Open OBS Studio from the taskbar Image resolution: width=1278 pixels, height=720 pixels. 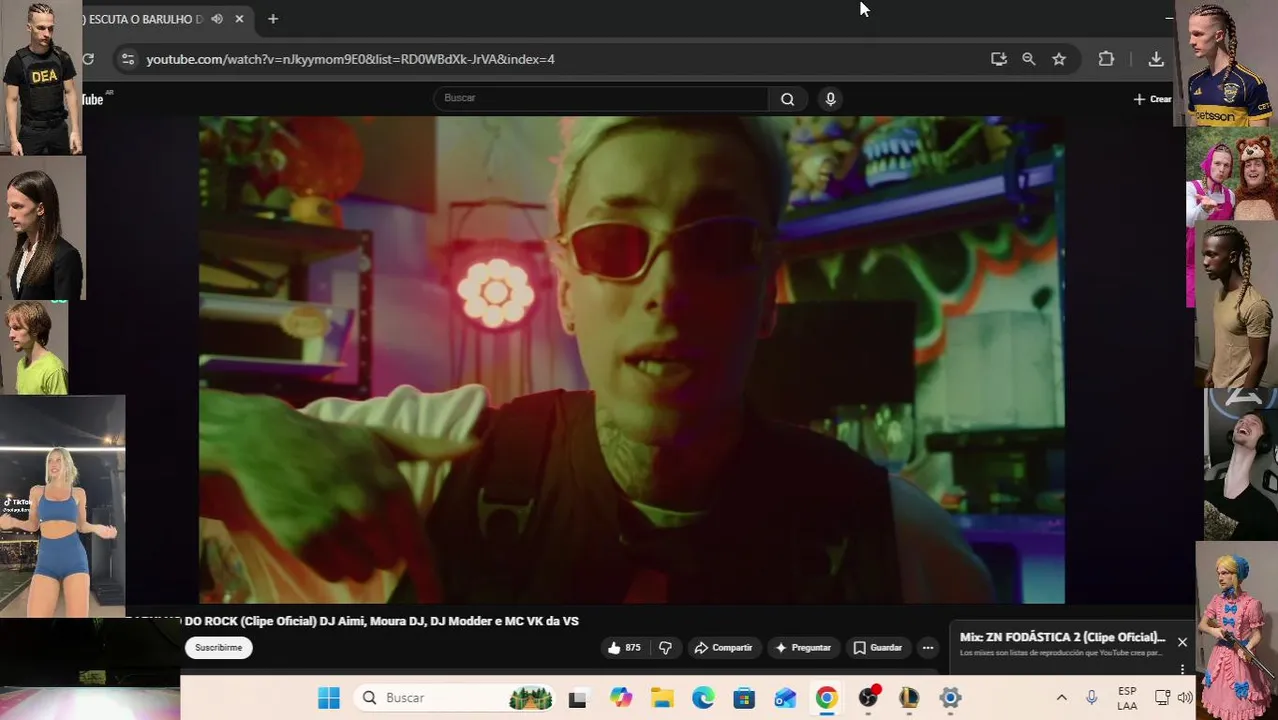point(868,698)
